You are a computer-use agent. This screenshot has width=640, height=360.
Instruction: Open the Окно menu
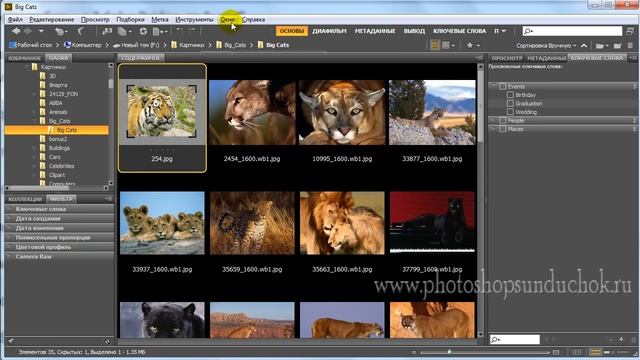(x=228, y=20)
